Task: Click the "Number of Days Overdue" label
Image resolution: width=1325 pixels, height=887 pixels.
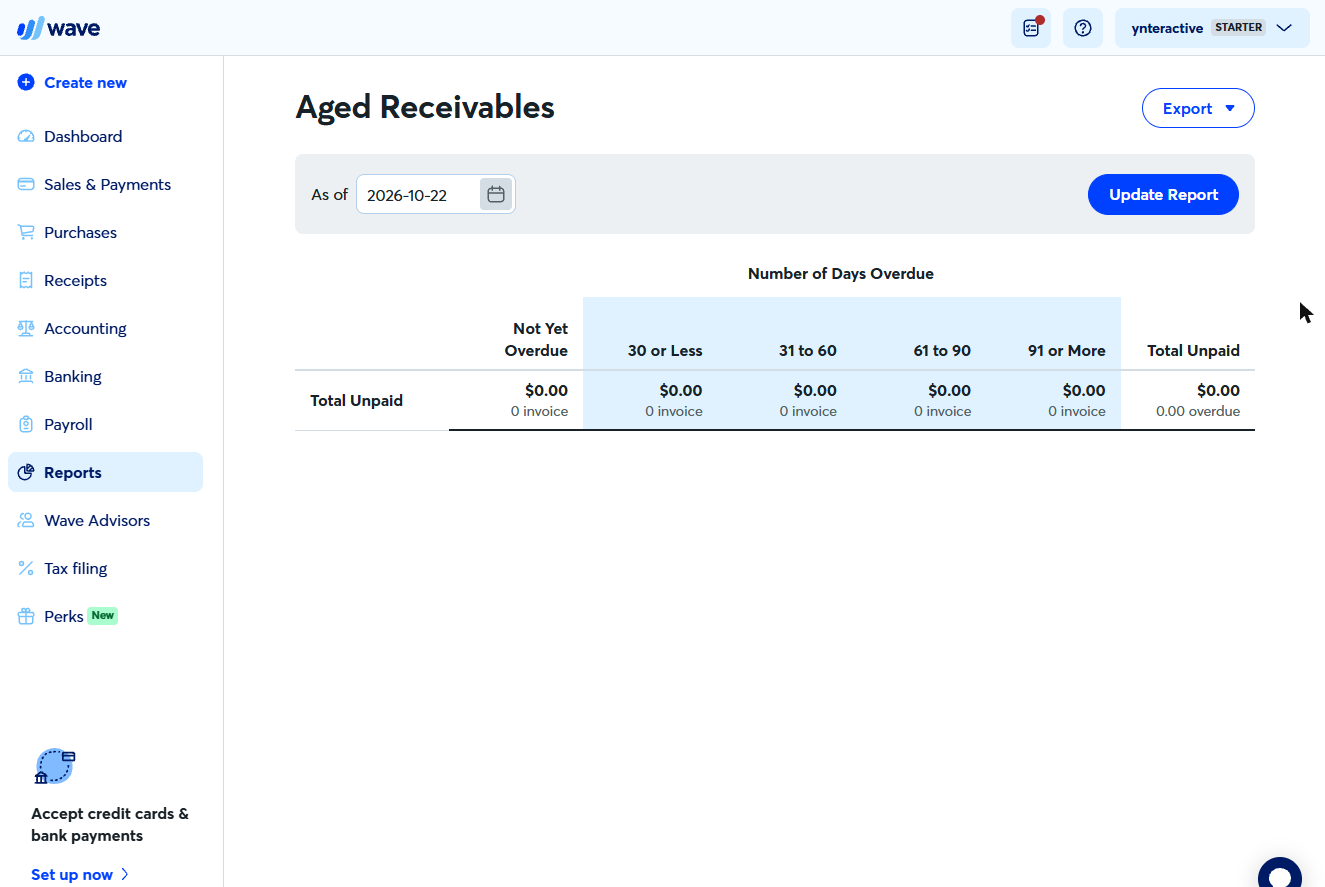Action: click(x=841, y=274)
